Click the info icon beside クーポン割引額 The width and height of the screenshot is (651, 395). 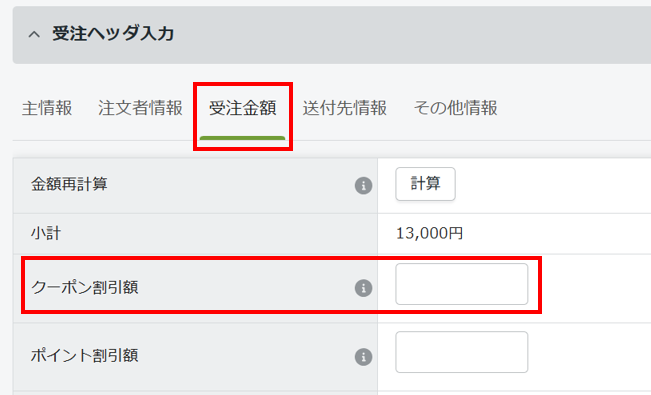[363, 288]
